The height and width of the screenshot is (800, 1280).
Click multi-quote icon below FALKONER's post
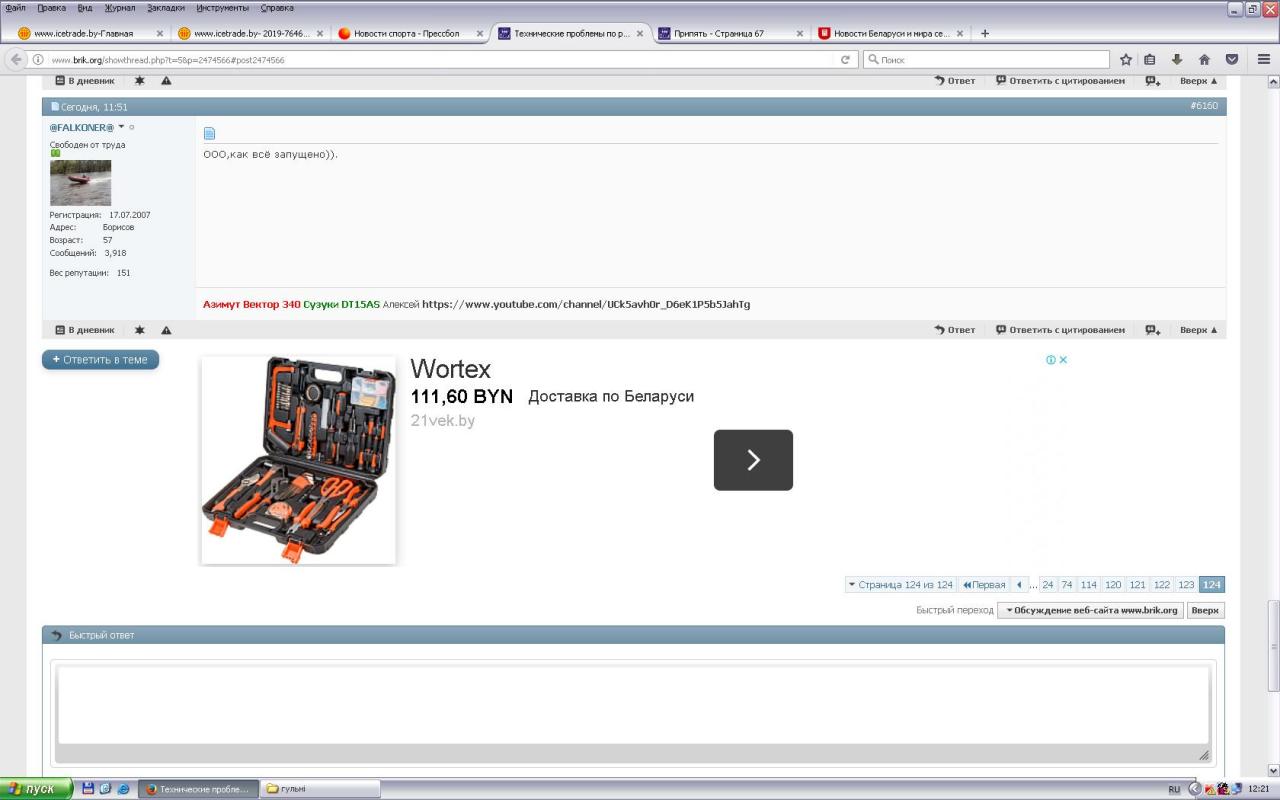[x=1152, y=330]
